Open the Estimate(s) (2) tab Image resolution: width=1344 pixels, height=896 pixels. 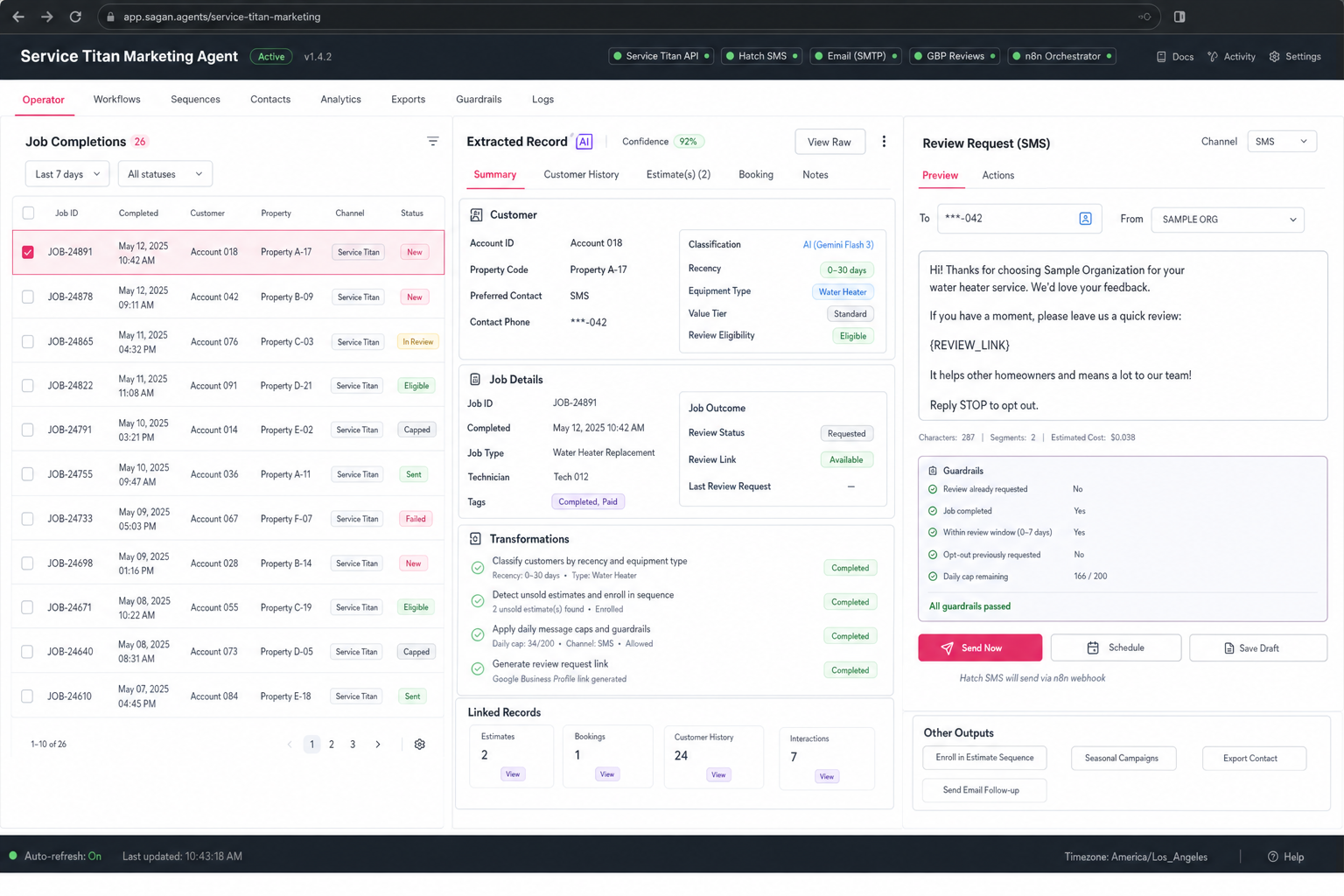678,174
